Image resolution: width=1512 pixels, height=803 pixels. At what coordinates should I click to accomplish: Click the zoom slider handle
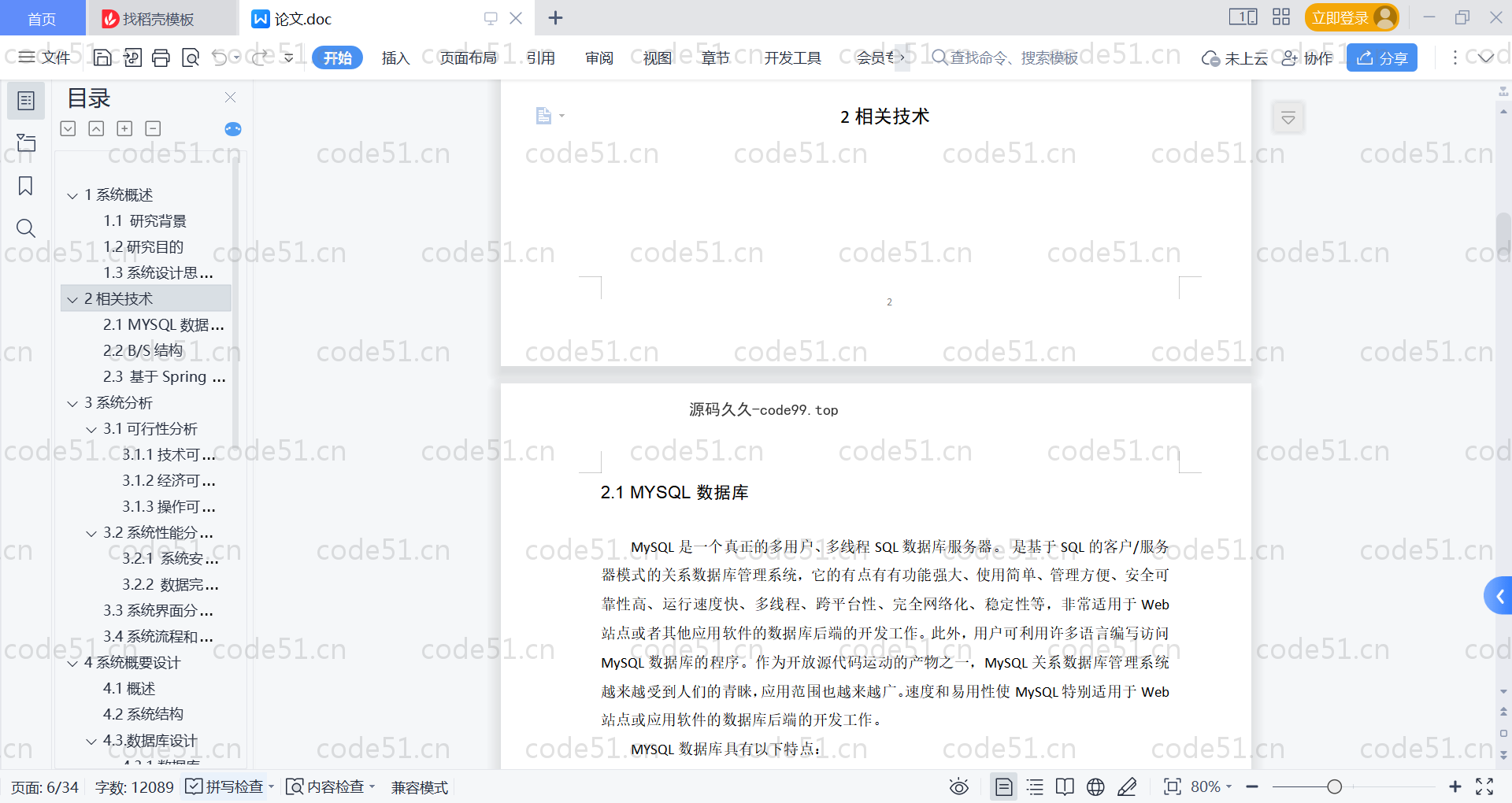pos(1334,786)
